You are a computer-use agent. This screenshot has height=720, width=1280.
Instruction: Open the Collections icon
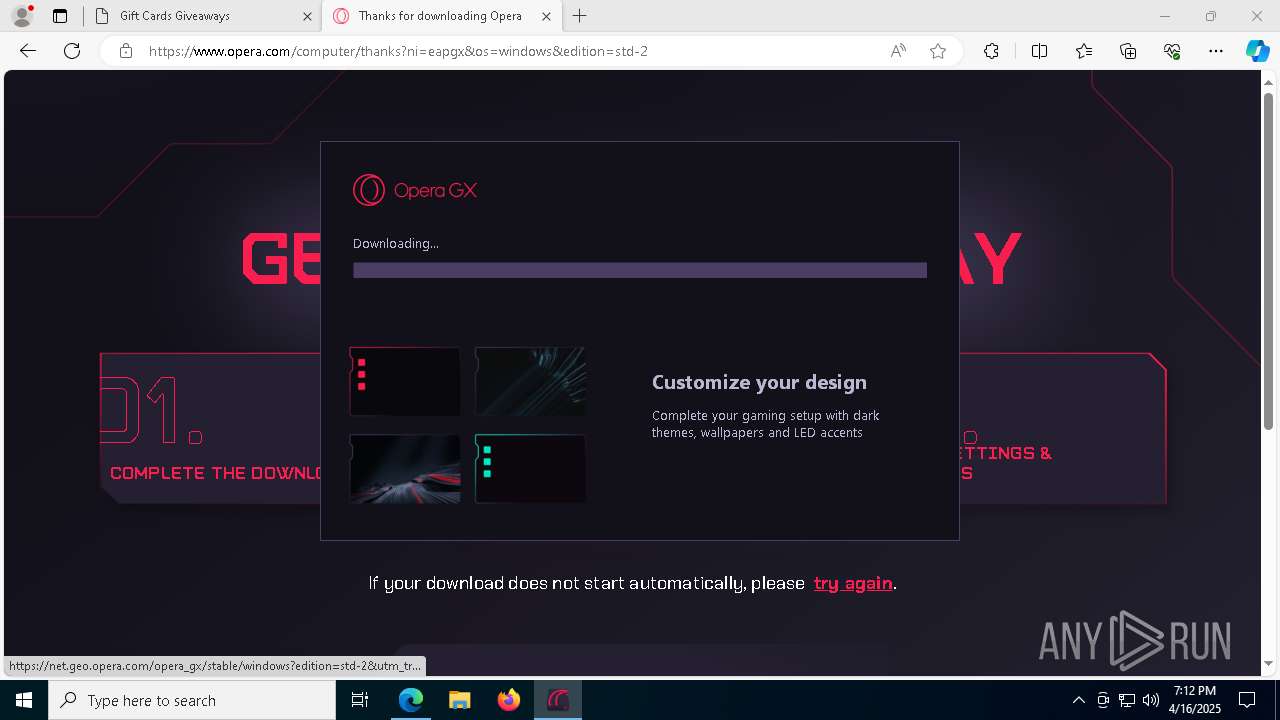[1128, 51]
